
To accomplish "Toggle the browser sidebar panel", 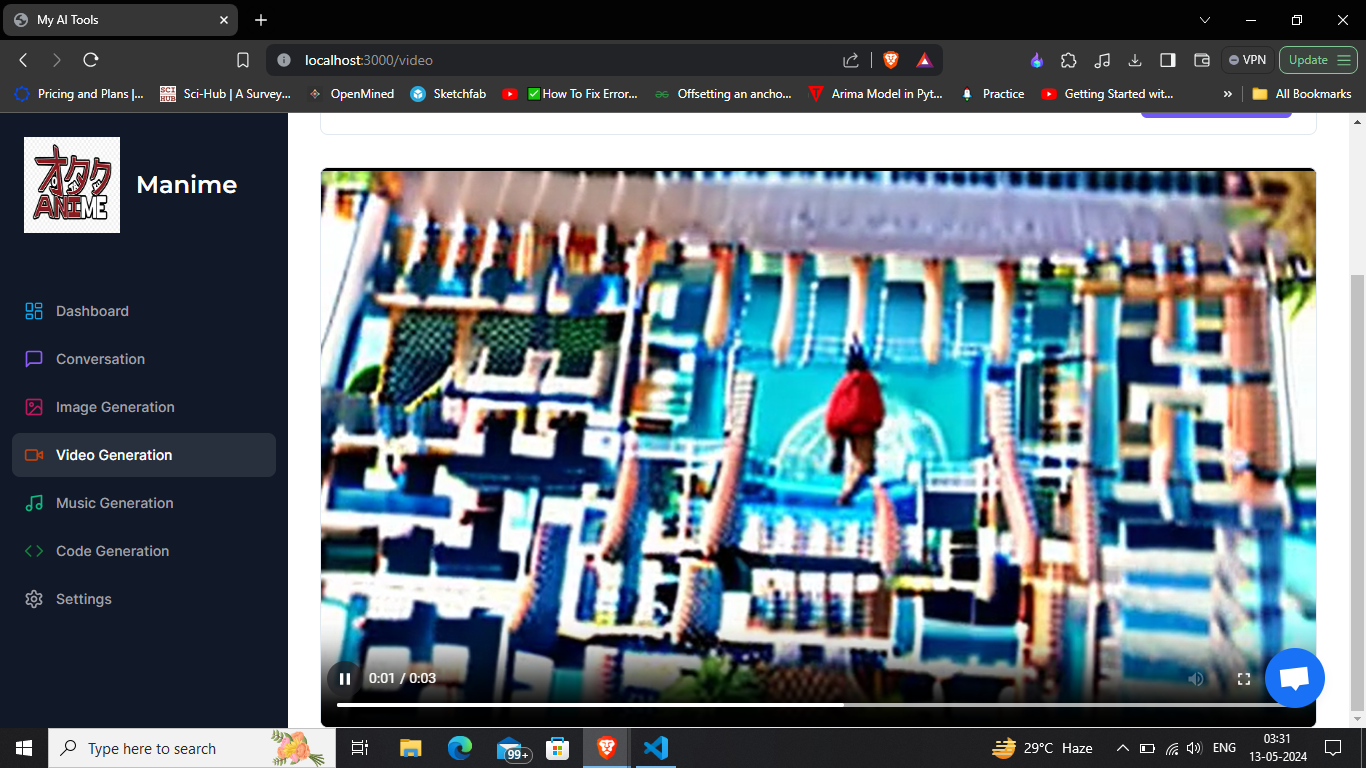I will coord(1168,60).
